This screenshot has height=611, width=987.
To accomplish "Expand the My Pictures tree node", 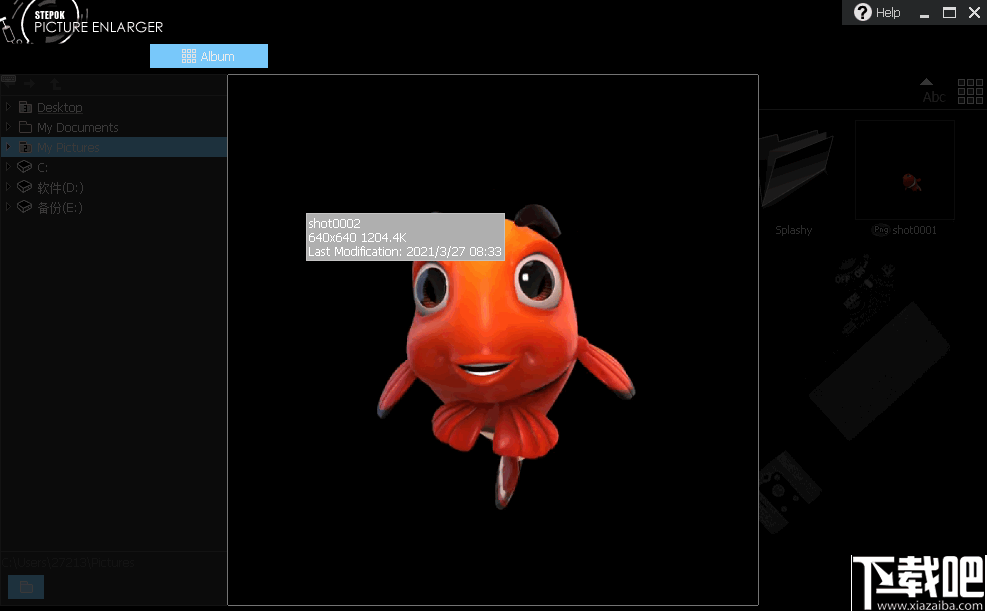I will coord(8,147).
